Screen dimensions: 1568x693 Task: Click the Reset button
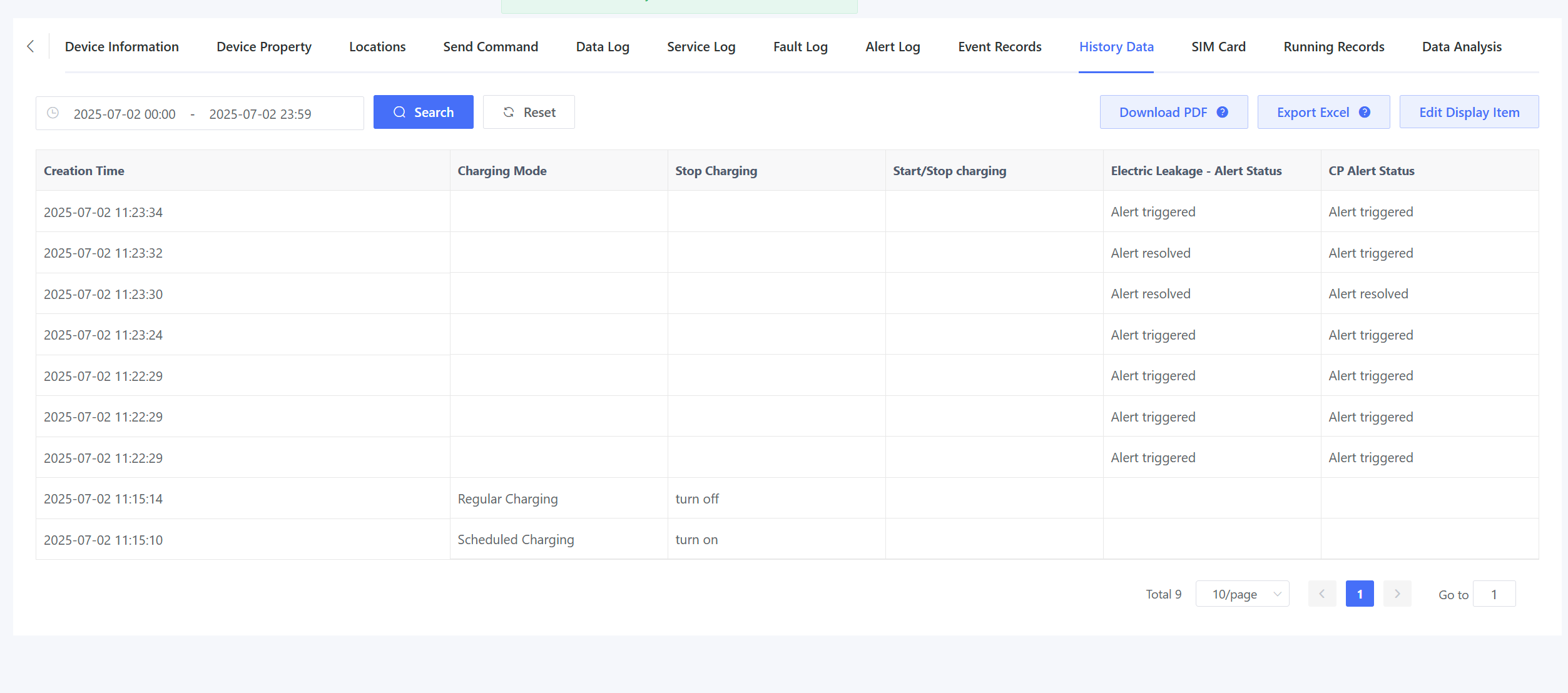pos(529,113)
